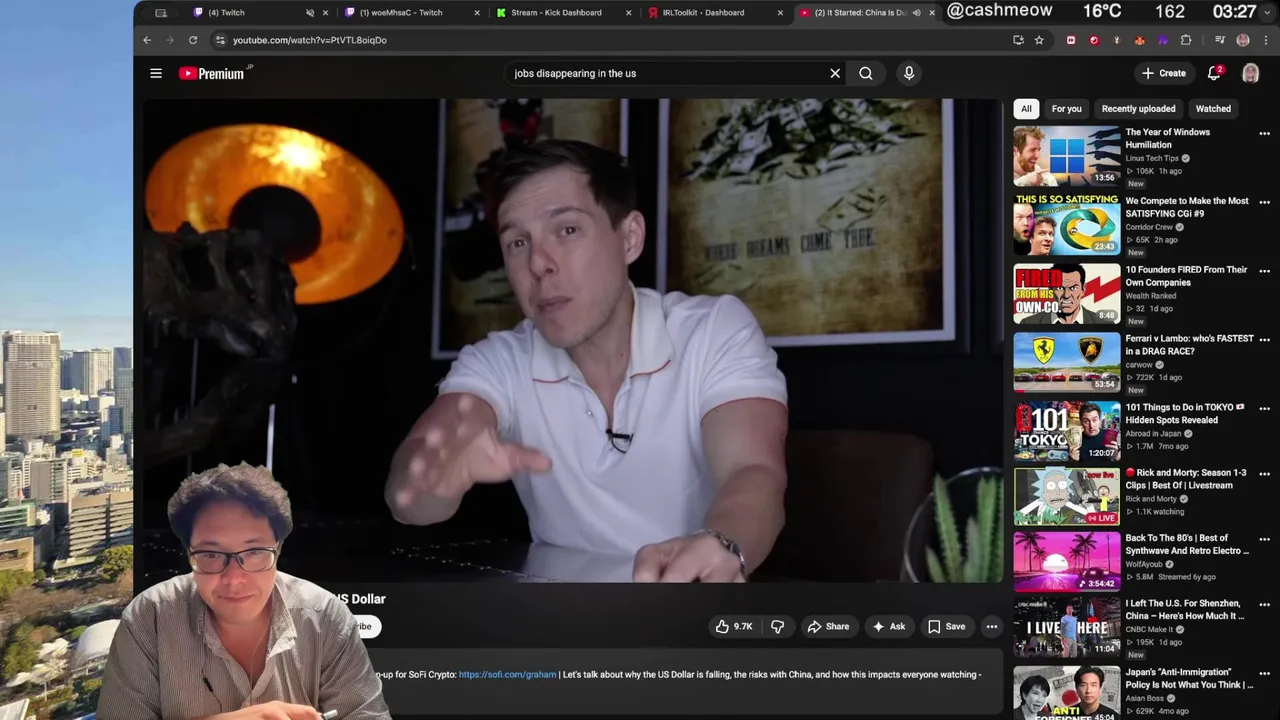Reload the YouTube page
Image resolution: width=1280 pixels, height=720 pixels.
pos(193,40)
